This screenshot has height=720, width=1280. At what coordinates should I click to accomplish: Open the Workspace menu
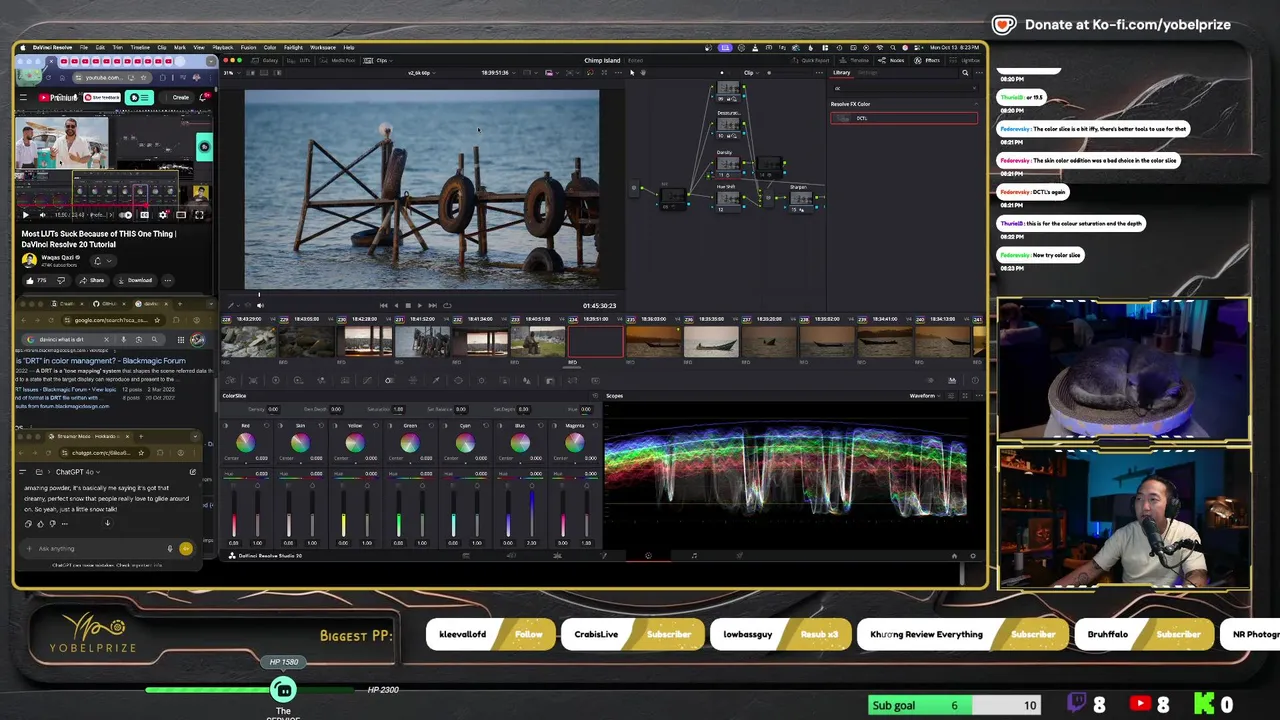pos(323,47)
